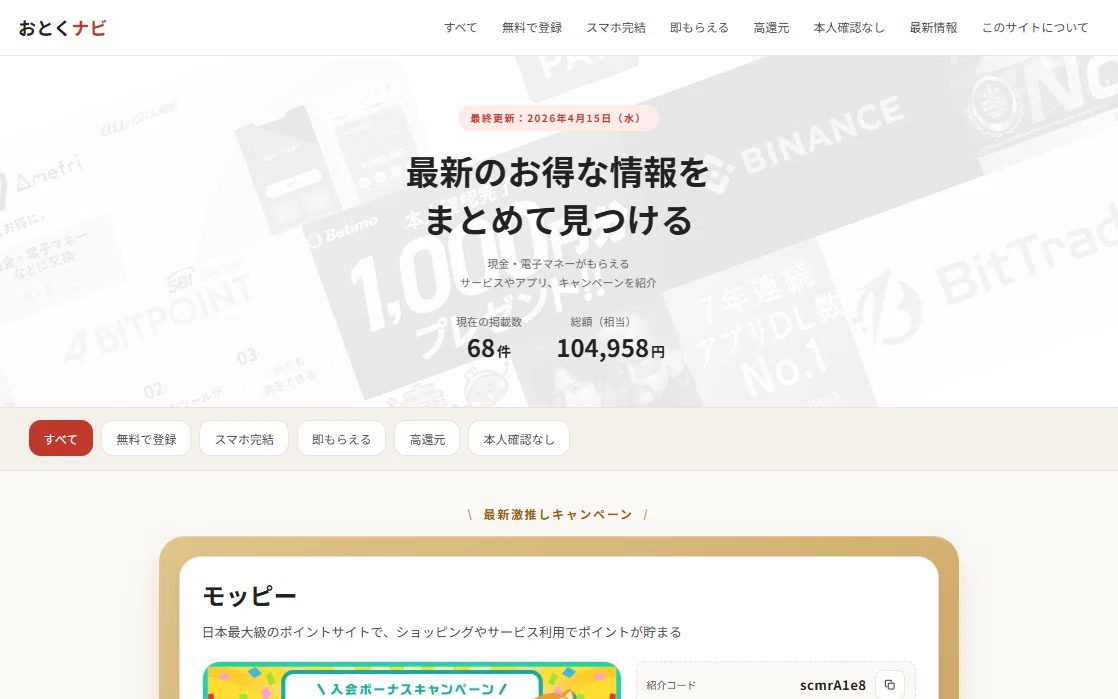Click the 最終更新 date badge
This screenshot has height=699, width=1118.
tap(558, 118)
